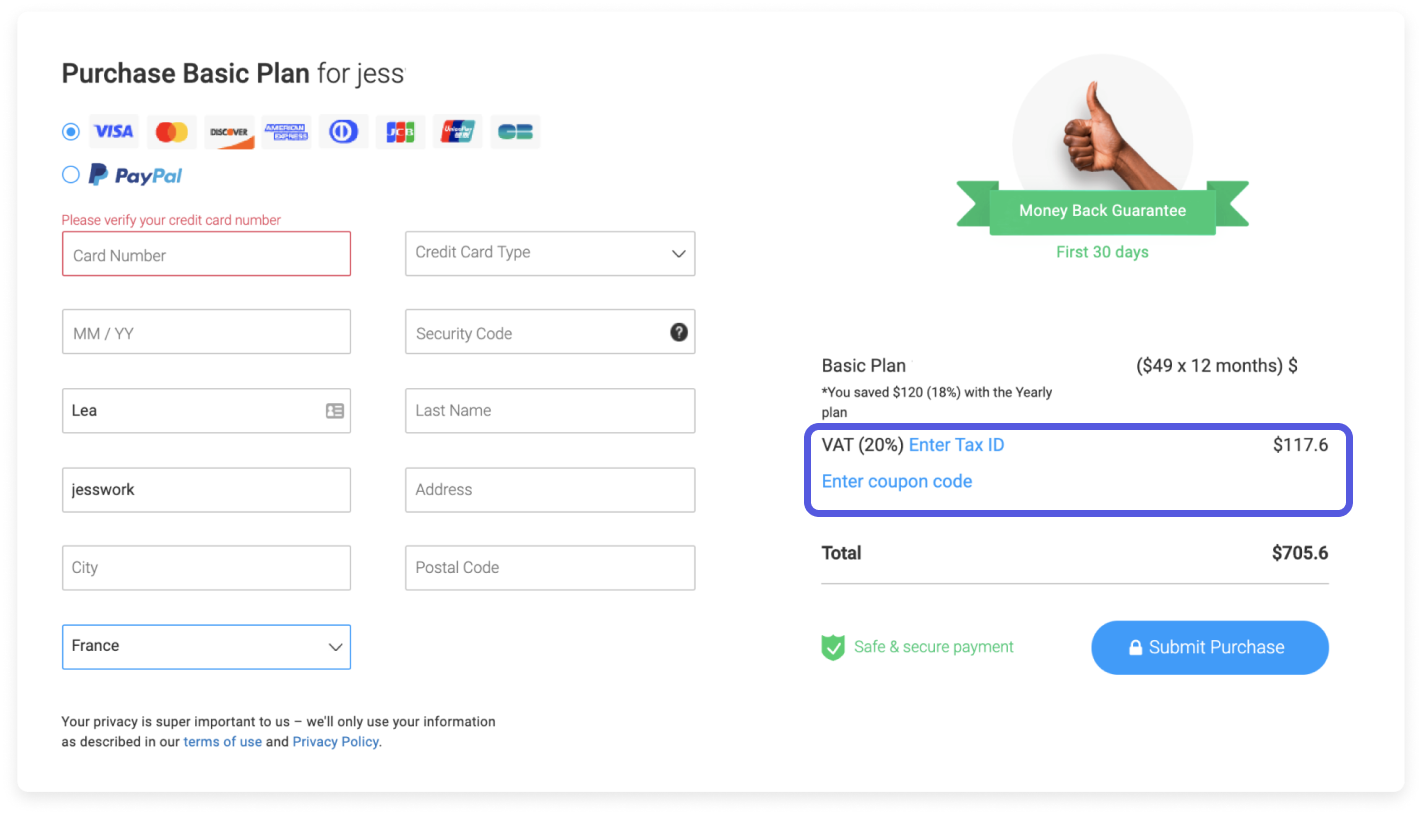The height and width of the screenshot is (815, 1422).
Task: Click the JCB card icon
Action: click(x=401, y=132)
